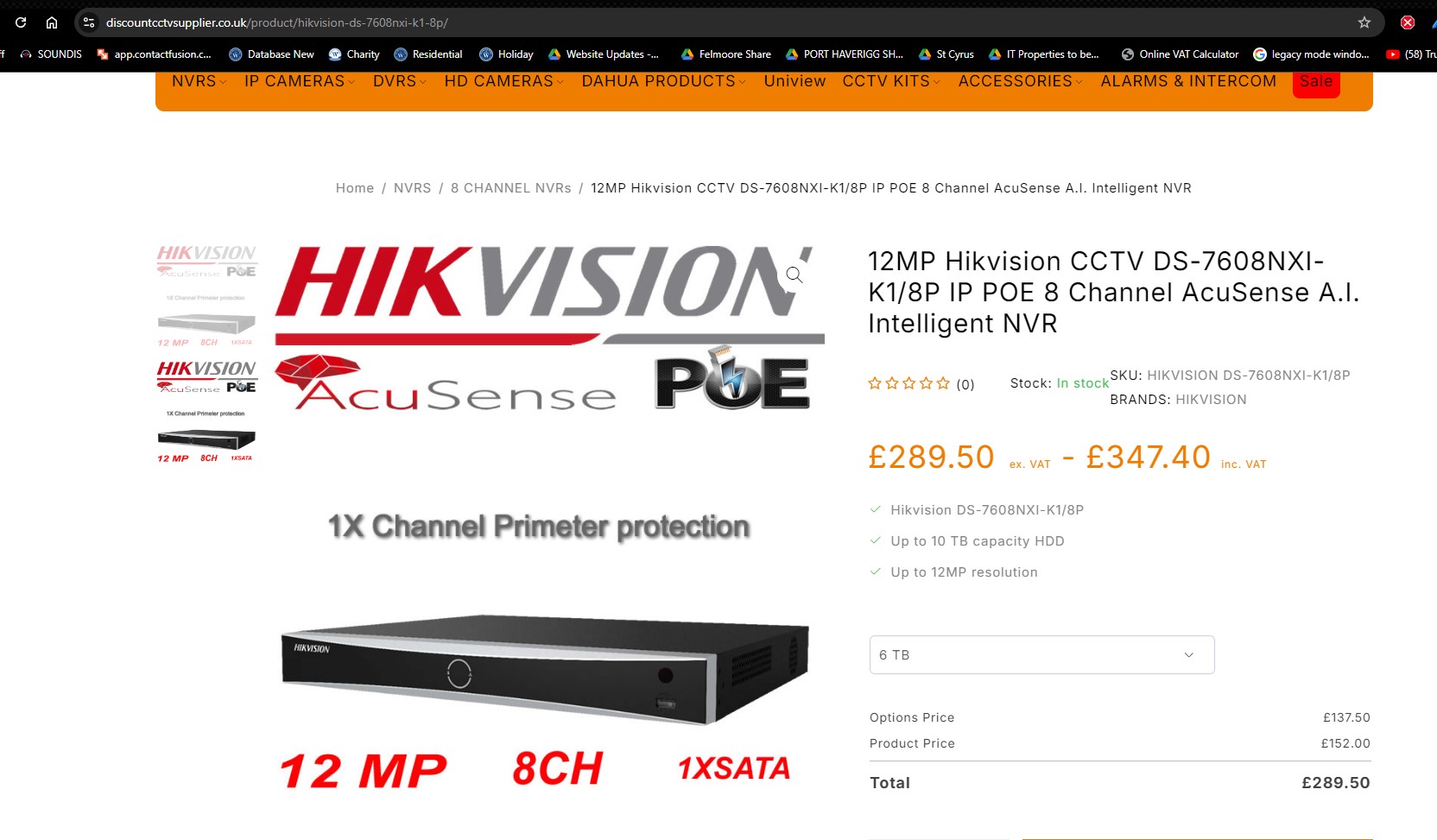Select the second product thumbnail image
The width and height of the screenshot is (1437, 840).
click(x=206, y=407)
